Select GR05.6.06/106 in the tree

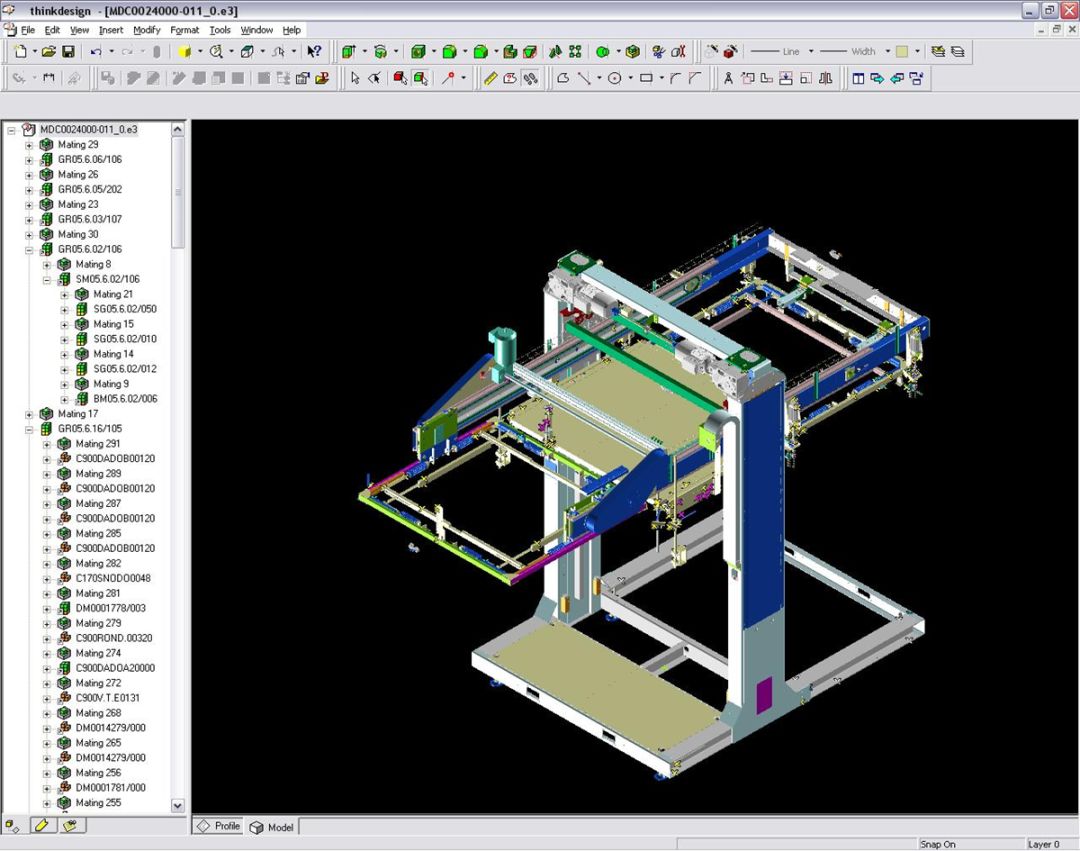click(90, 160)
